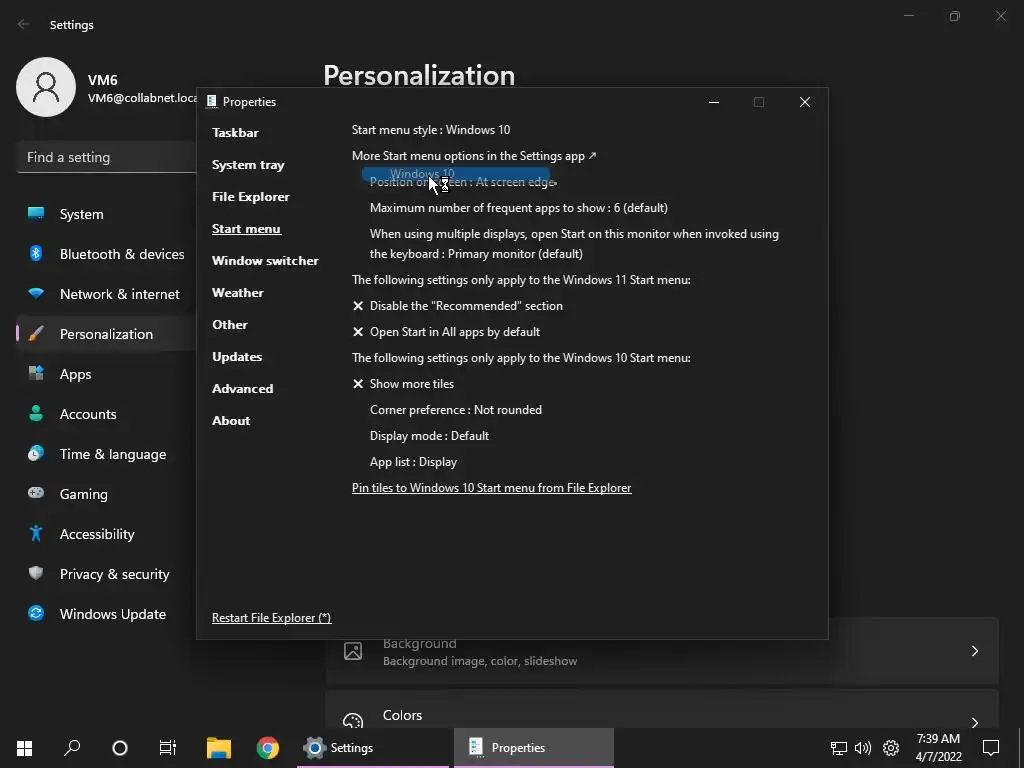Click the Windows Start button on taskbar
The height and width of the screenshot is (768, 1024).
(x=24, y=748)
